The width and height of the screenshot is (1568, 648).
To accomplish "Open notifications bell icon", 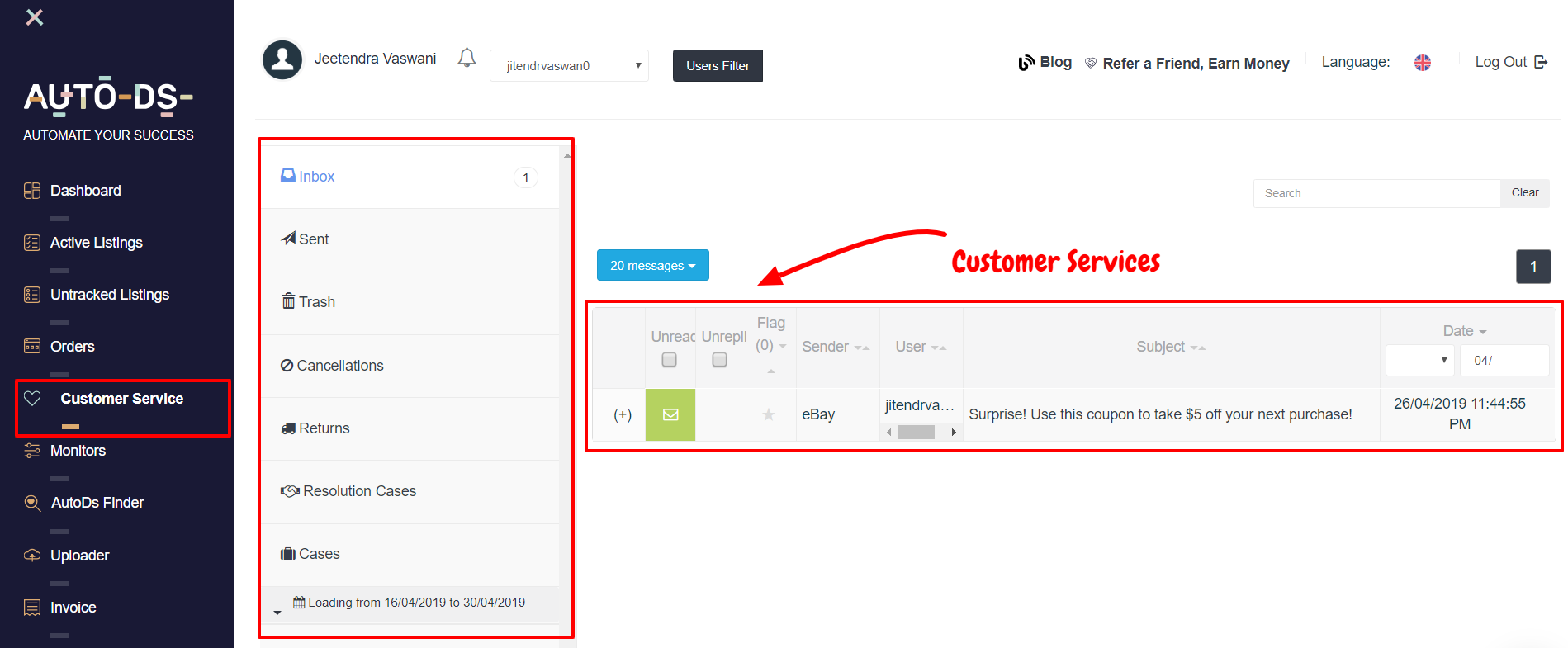I will pos(467,58).
